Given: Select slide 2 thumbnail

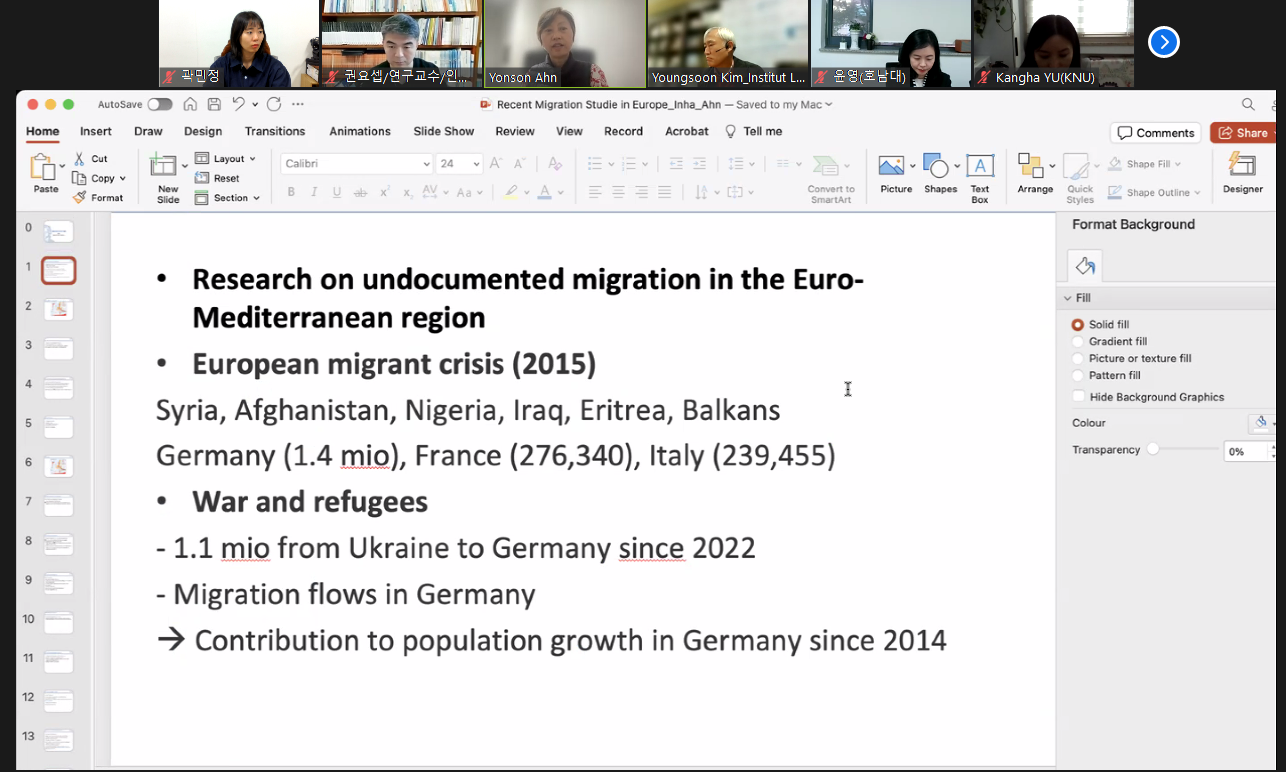Looking at the screenshot, I should [x=58, y=309].
